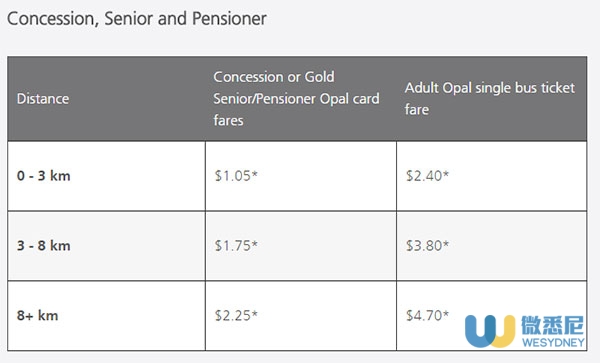Click the 0 - 3 km row label

[44, 176]
